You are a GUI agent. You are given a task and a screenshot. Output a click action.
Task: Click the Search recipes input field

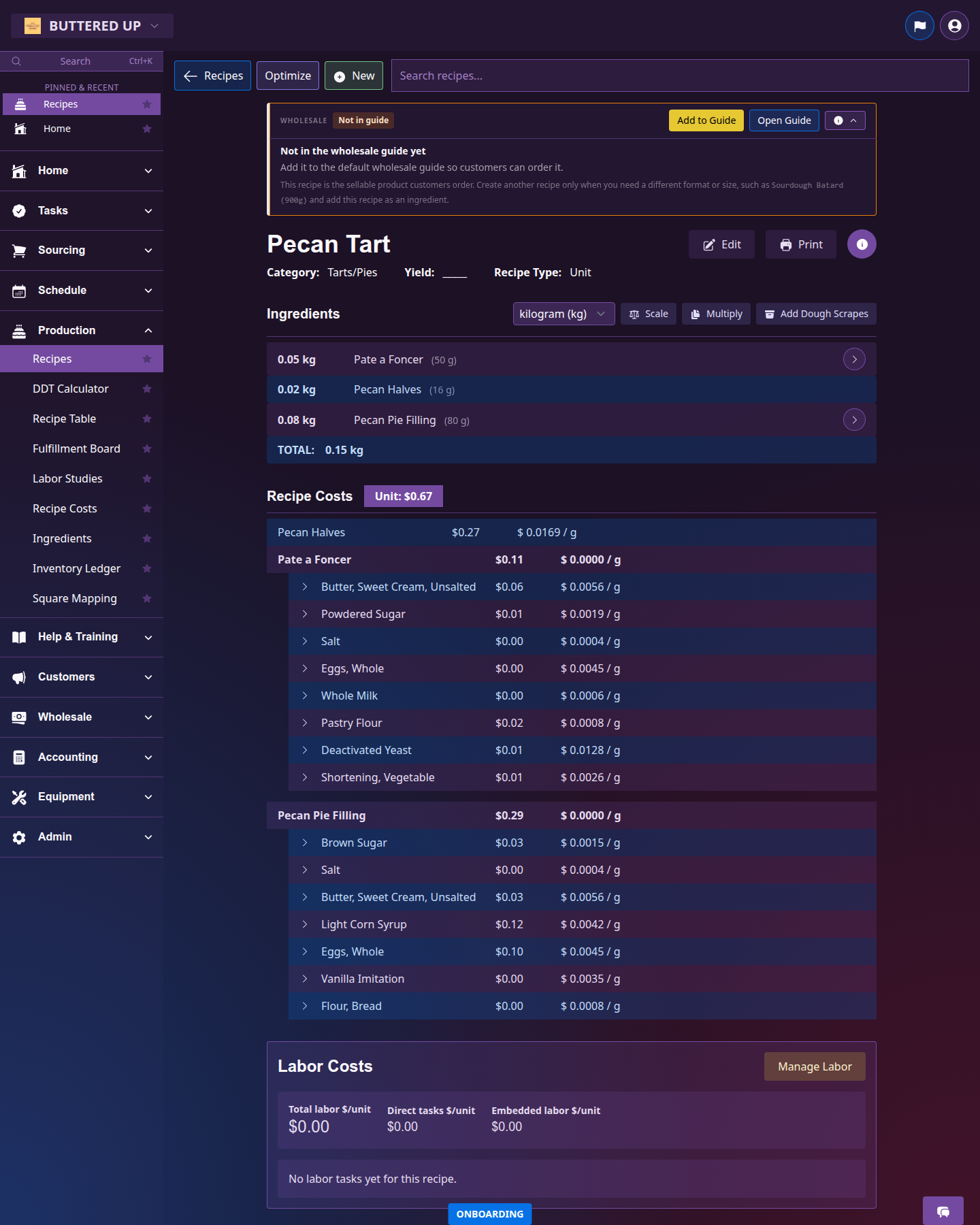(x=680, y=76)
